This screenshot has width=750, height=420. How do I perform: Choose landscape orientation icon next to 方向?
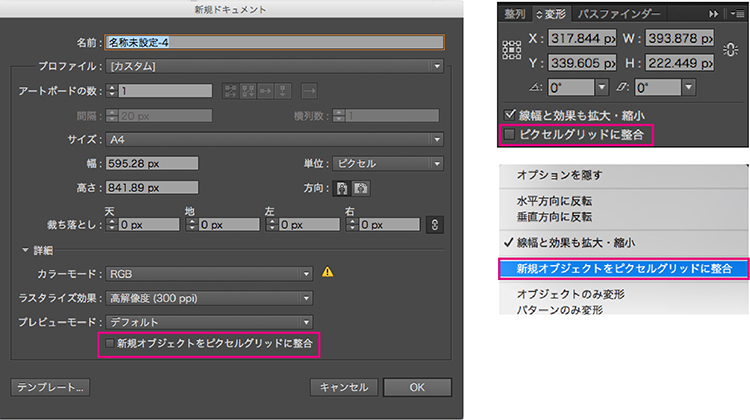click(361, 188)
